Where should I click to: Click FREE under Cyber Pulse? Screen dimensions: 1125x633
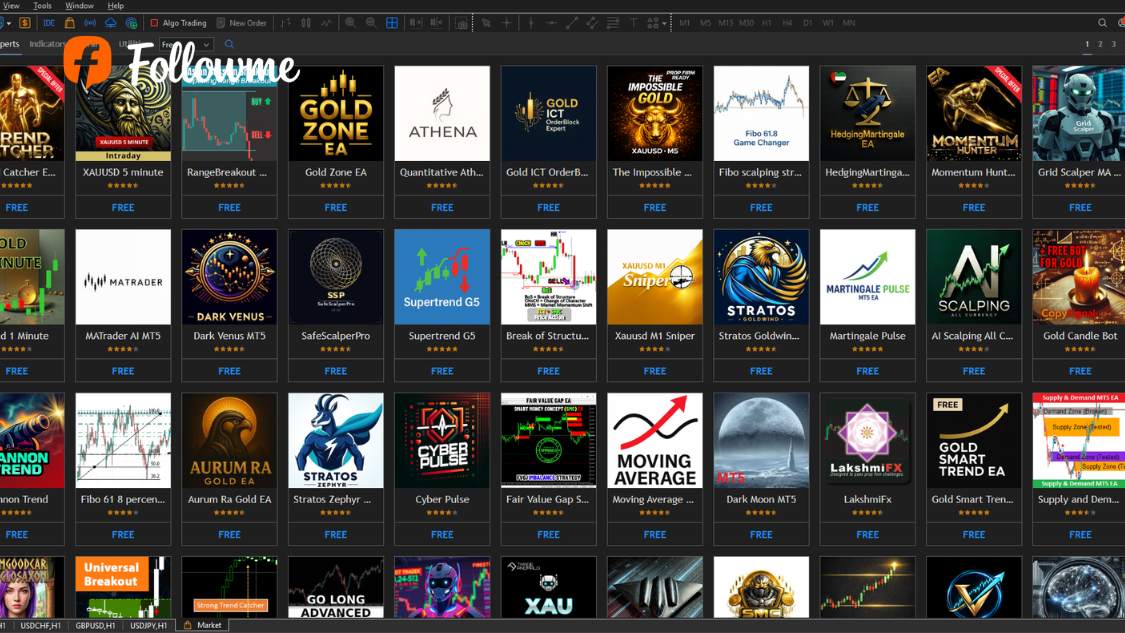click(442, 535)
